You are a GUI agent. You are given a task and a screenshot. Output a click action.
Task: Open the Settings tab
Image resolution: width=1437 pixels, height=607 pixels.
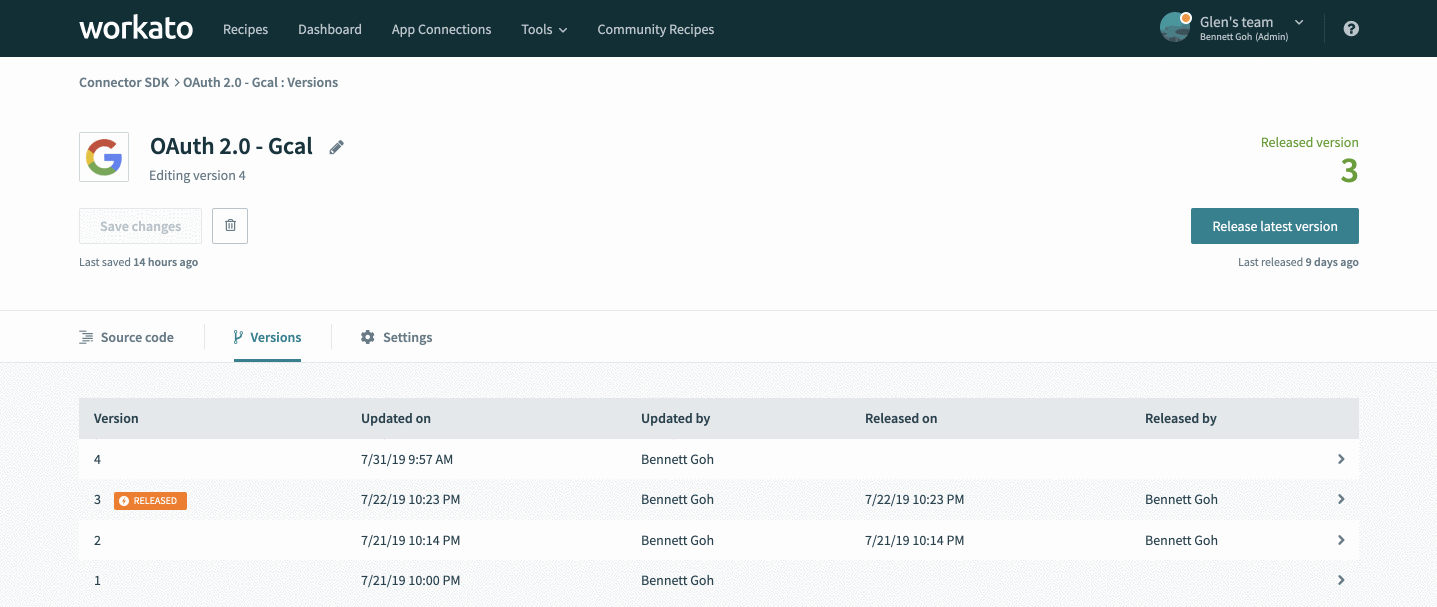point(396,337)
